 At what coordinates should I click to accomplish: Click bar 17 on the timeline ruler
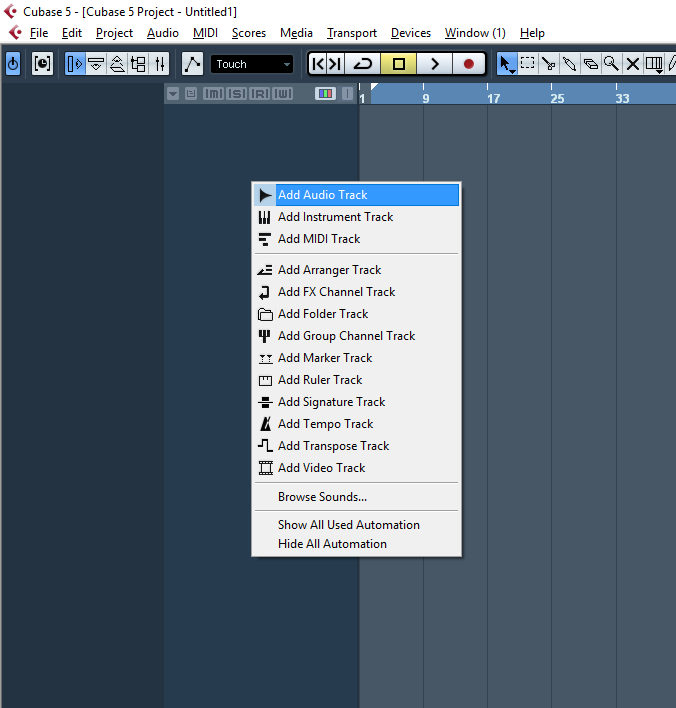pos(493,98)
